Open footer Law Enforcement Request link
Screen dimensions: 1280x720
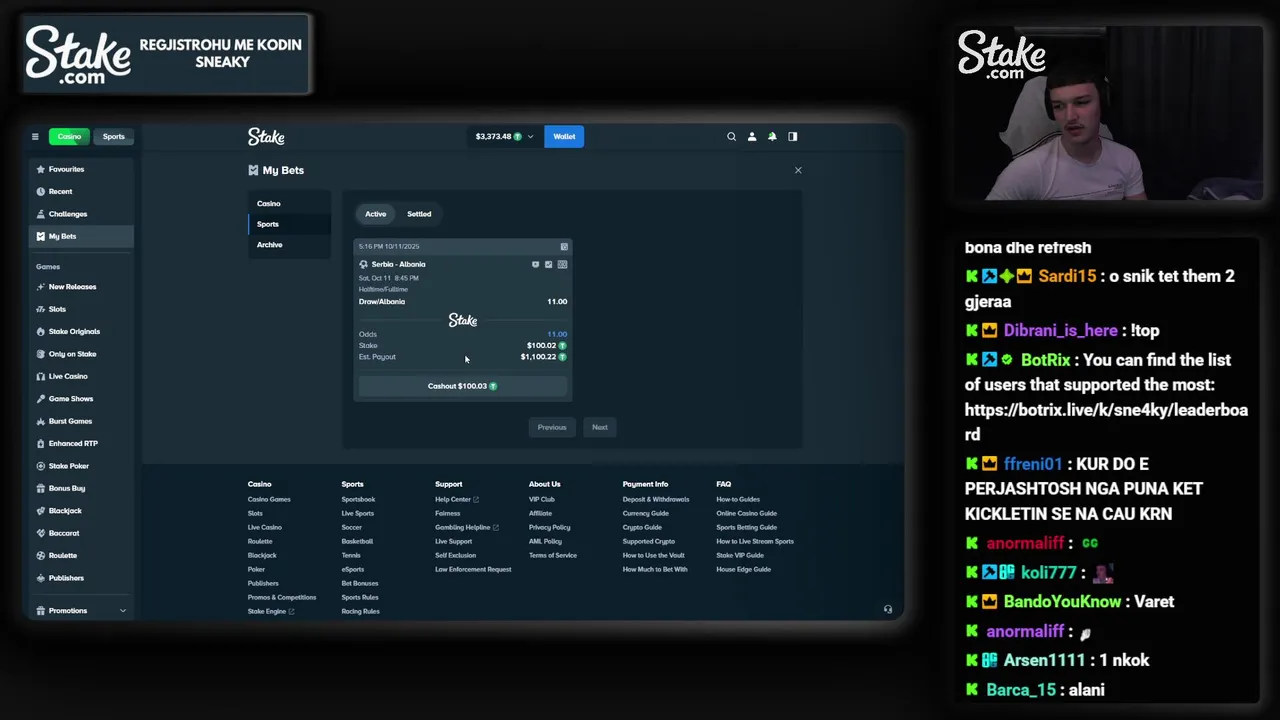click(473, 569)
